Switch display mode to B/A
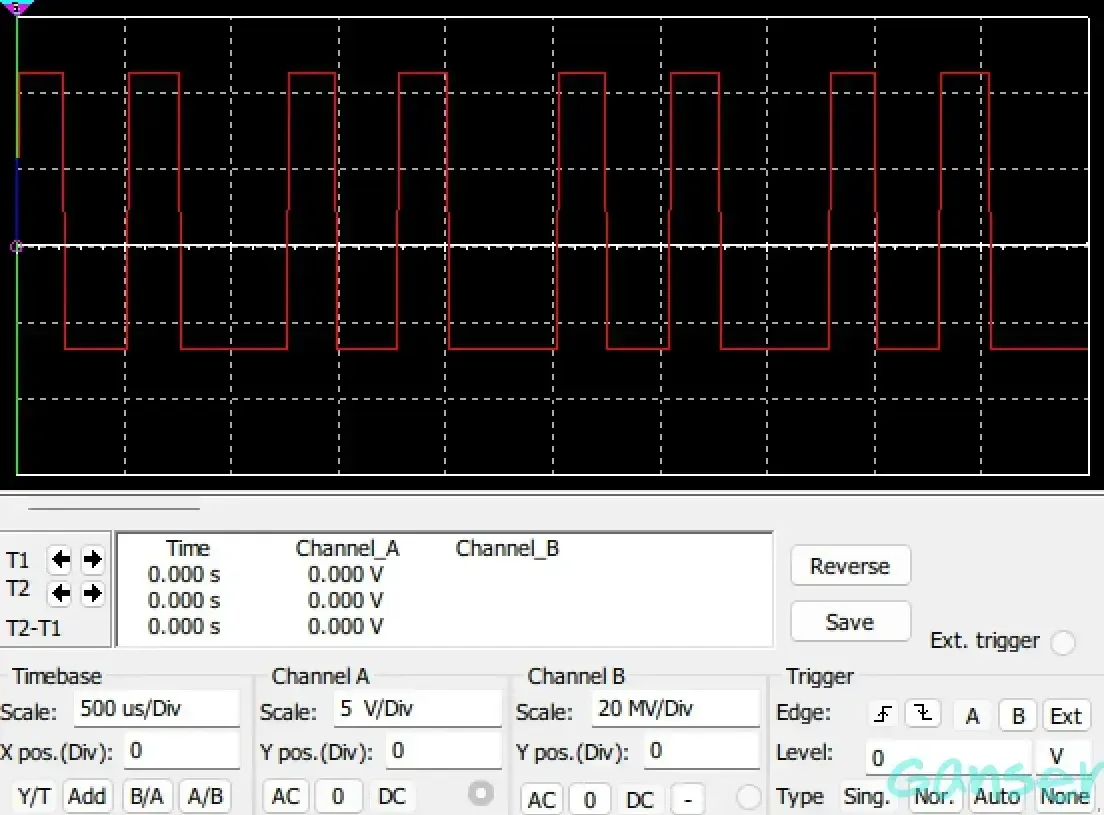The width and height of the screenshot is (1104, 815). click(x=147, y=796)
